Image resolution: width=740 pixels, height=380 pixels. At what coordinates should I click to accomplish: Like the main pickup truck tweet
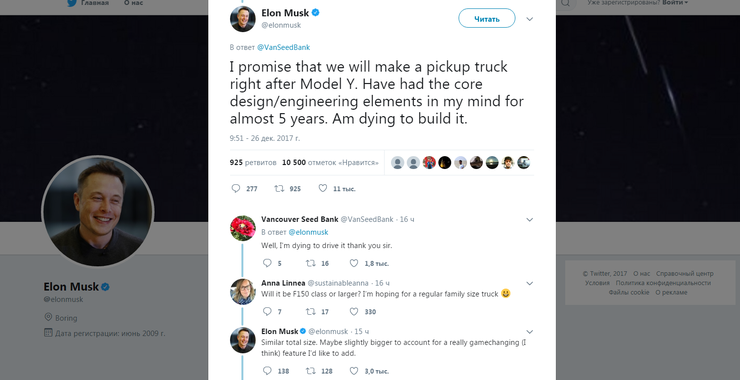coord(323,188)
